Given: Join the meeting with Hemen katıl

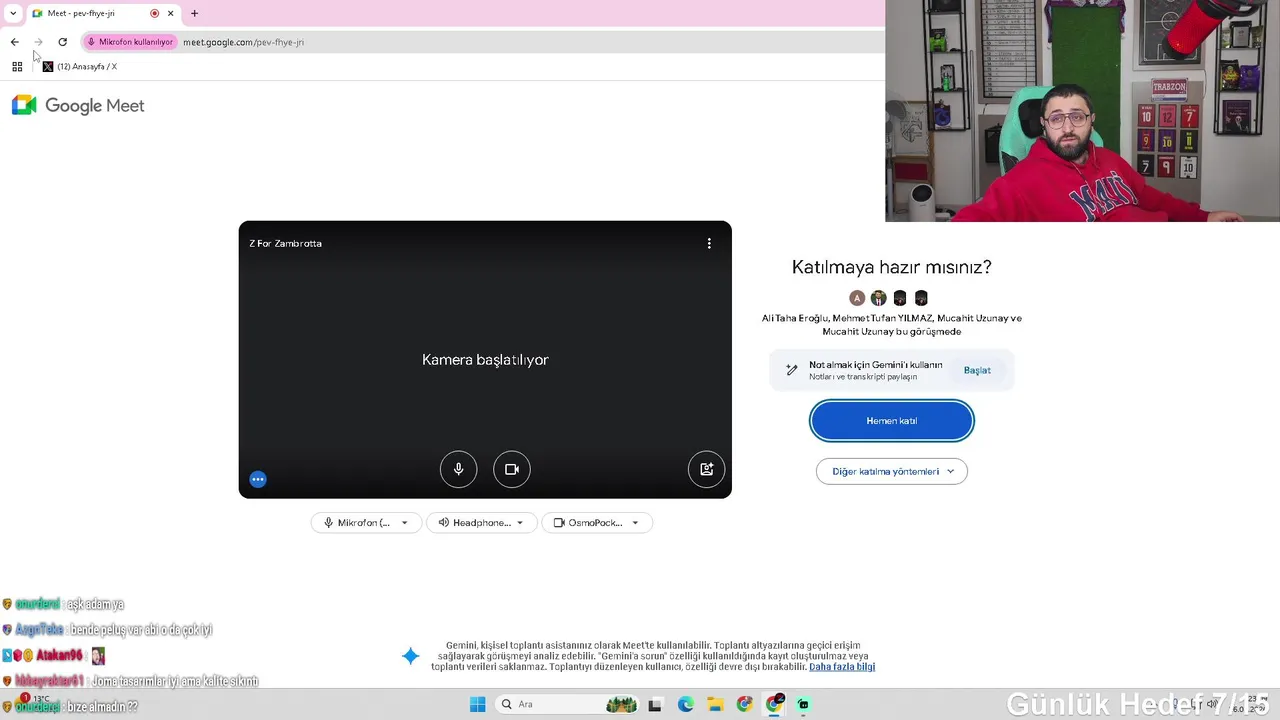Looking at the screenshot, I should point(891,421).
